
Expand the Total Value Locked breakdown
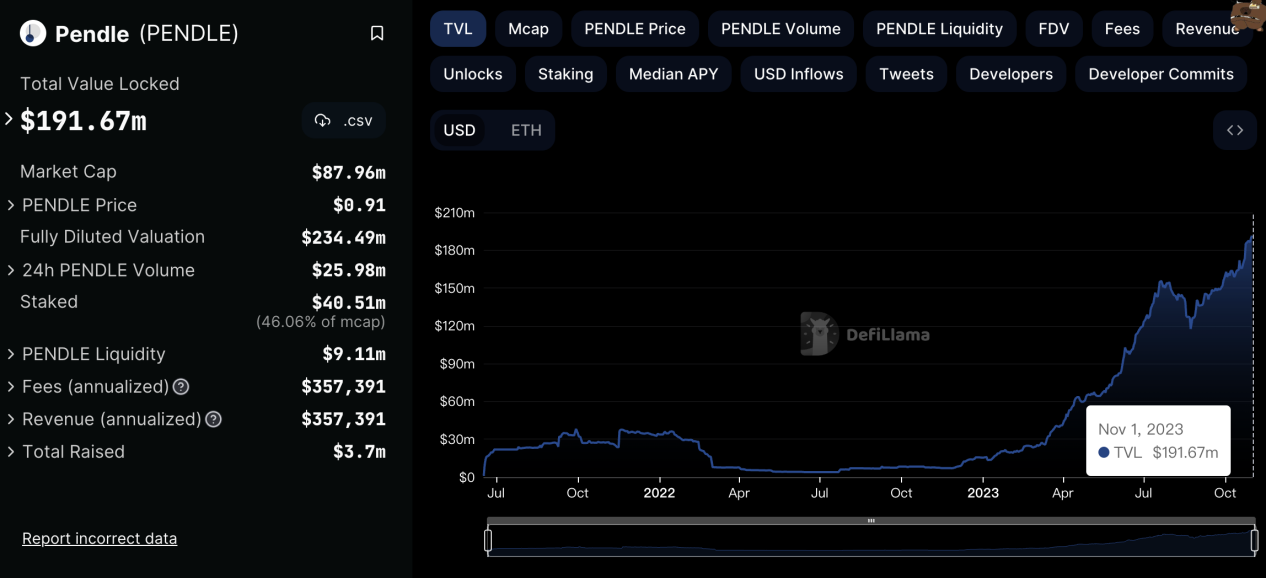coord(8,119)
